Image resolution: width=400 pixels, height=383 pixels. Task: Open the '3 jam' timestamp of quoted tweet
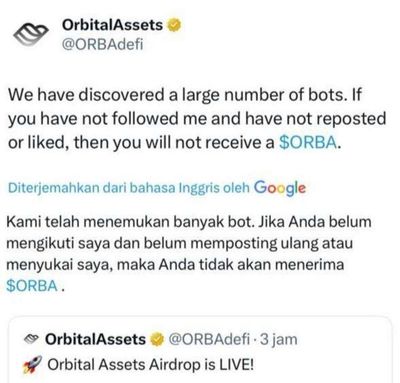tap(279, 339)
